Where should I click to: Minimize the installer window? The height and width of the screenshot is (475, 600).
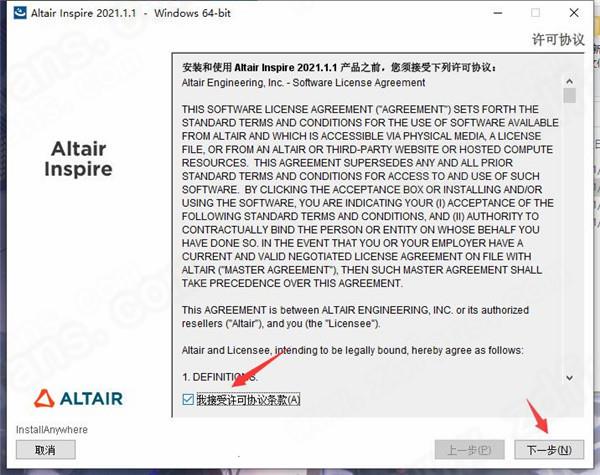pos(498,13)
